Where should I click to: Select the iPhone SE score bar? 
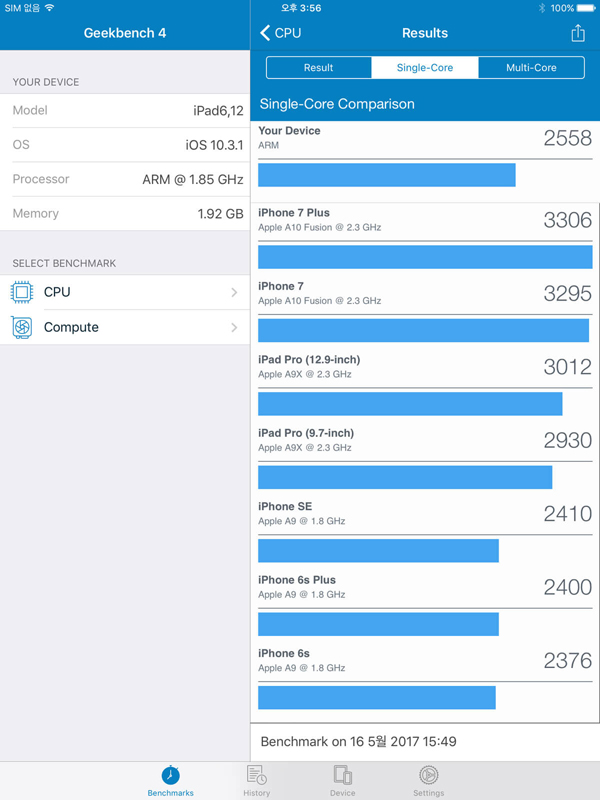(378, 551)
